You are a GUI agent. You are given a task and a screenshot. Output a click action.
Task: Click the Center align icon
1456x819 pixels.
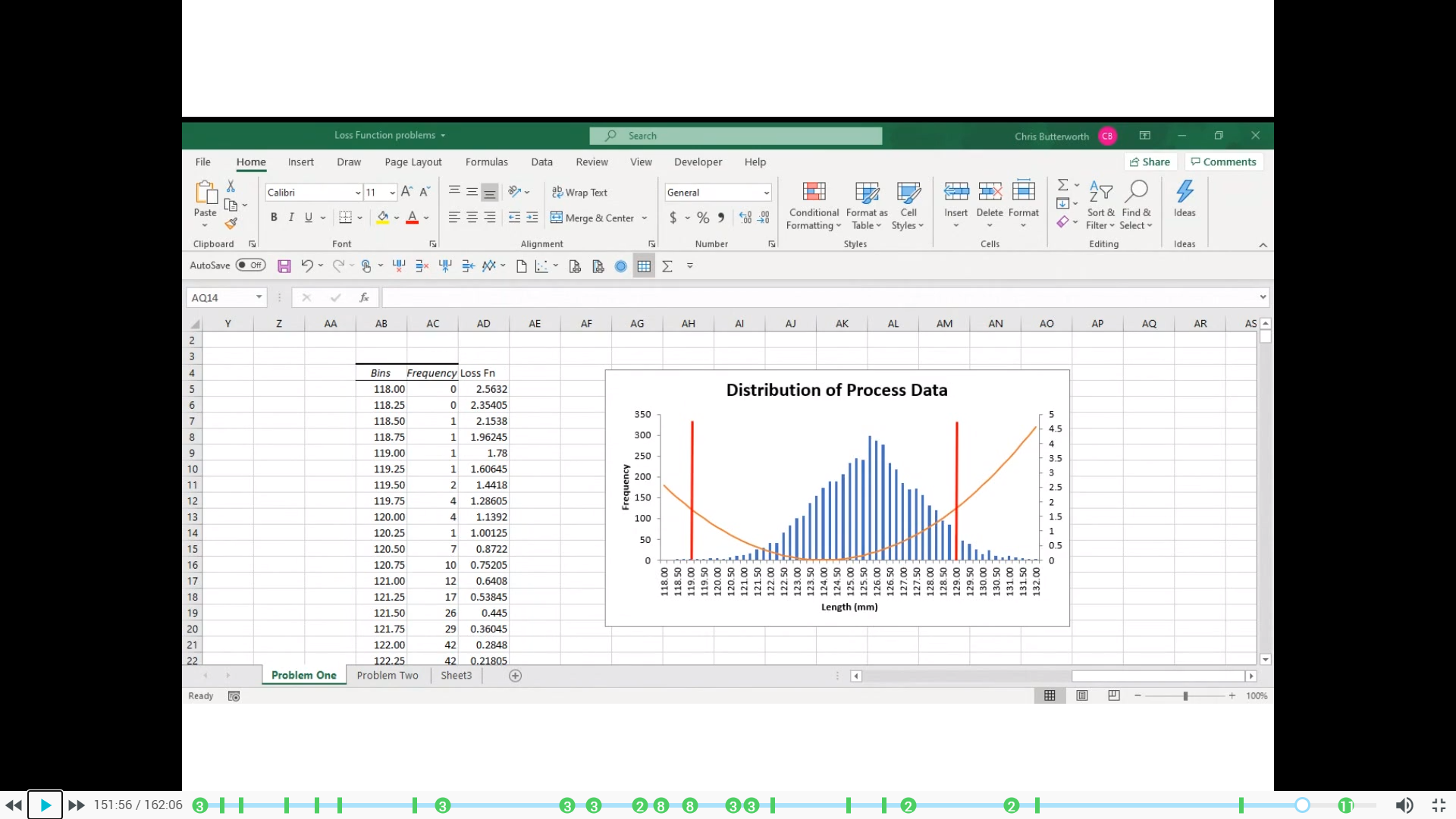[472, 218]
